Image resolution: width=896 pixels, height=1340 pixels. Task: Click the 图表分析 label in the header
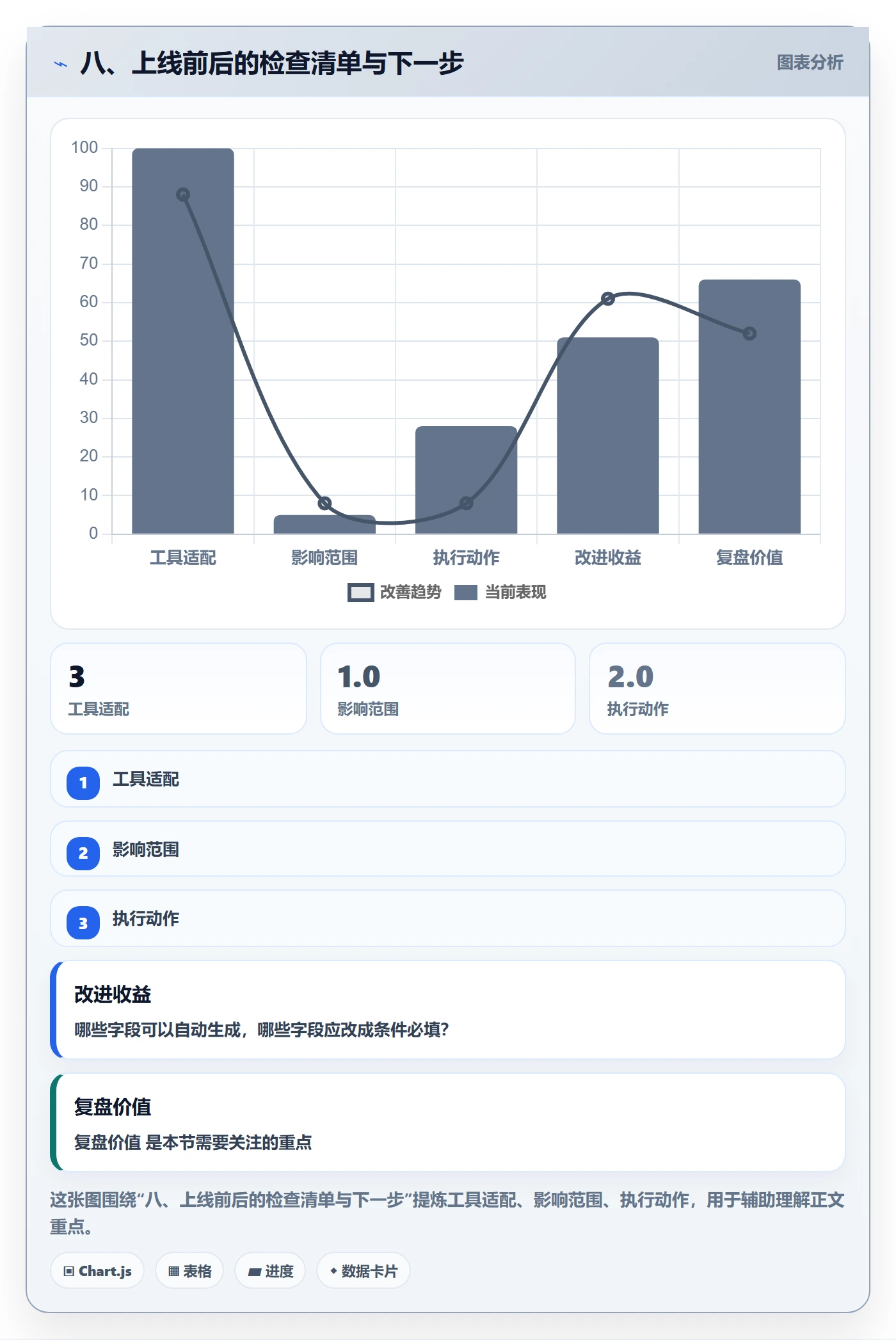810,63
